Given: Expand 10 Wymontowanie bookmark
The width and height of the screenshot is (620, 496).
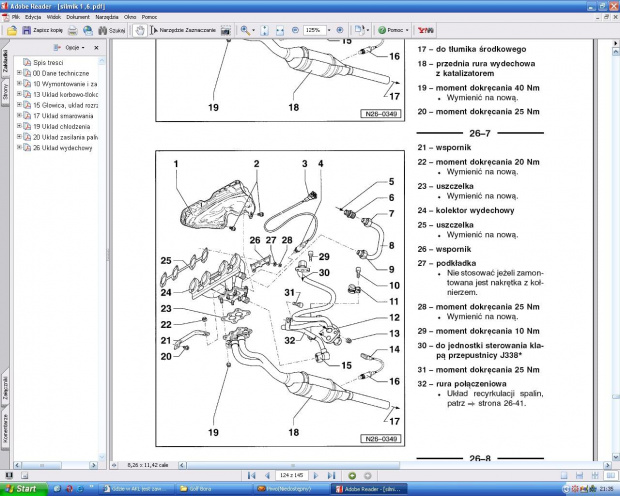Looking at the screenshot, I should click(x=19, y=83).
